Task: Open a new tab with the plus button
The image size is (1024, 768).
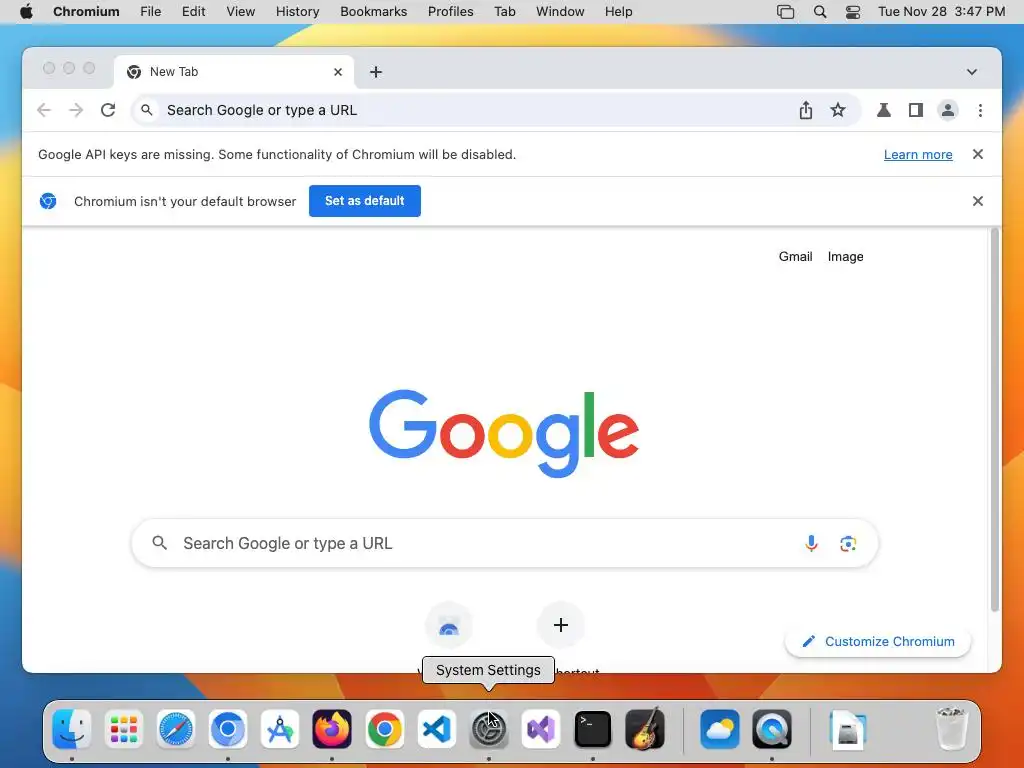Action: [x=376, y=72]
